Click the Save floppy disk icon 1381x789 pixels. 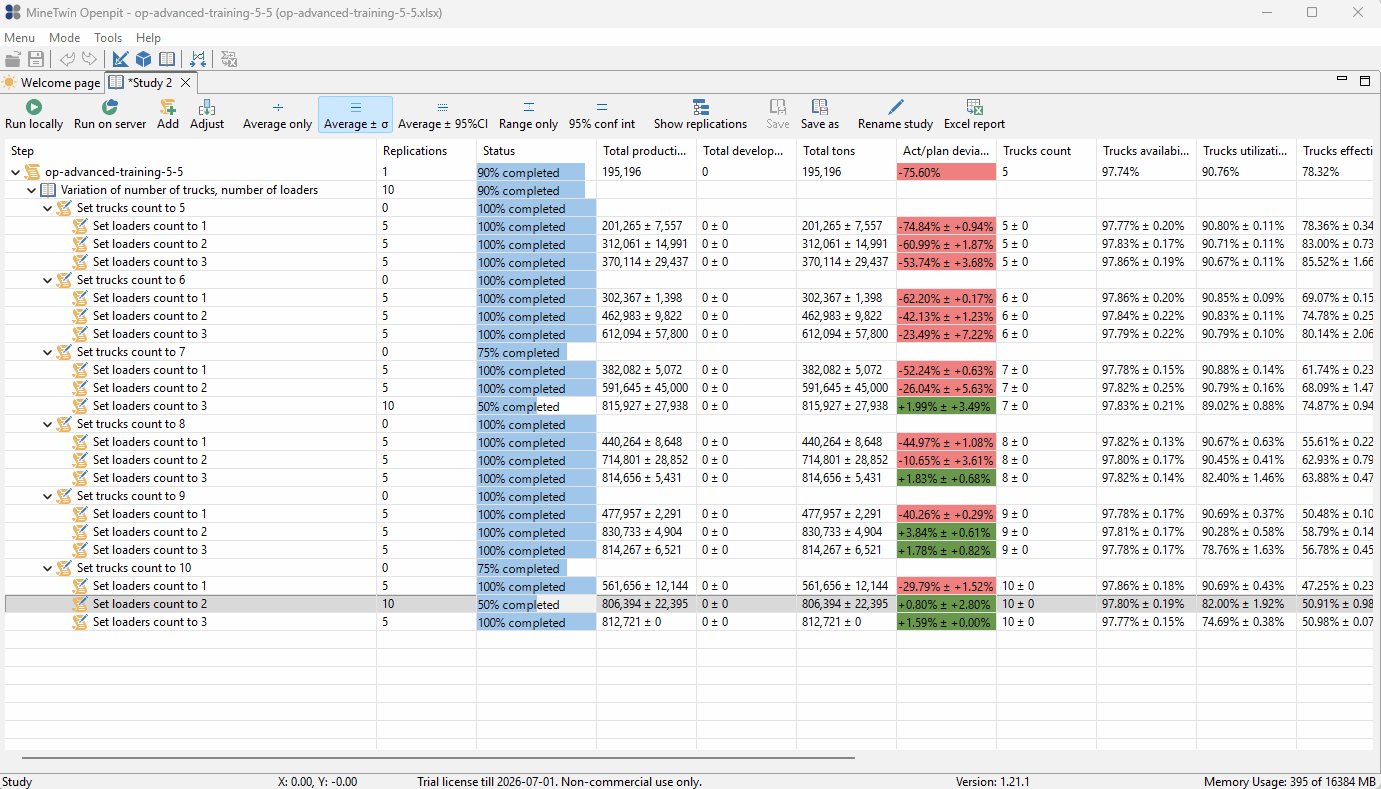tap(36, 60)
